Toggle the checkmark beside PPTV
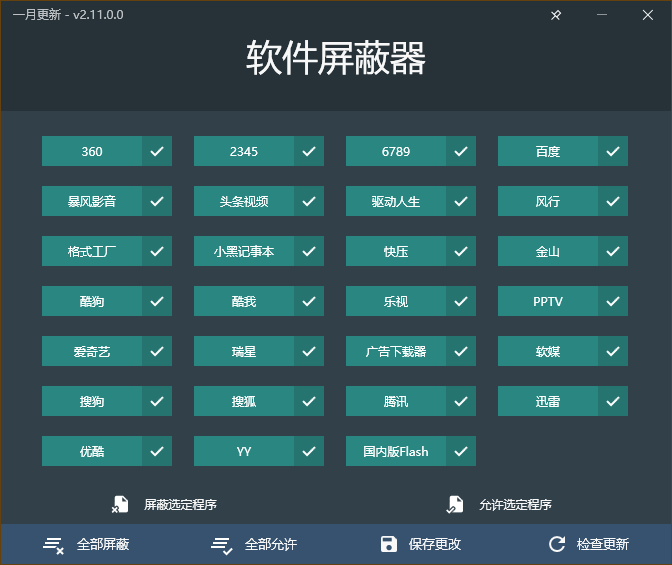This screenshot has width=672, height=565. coord(613,301)
